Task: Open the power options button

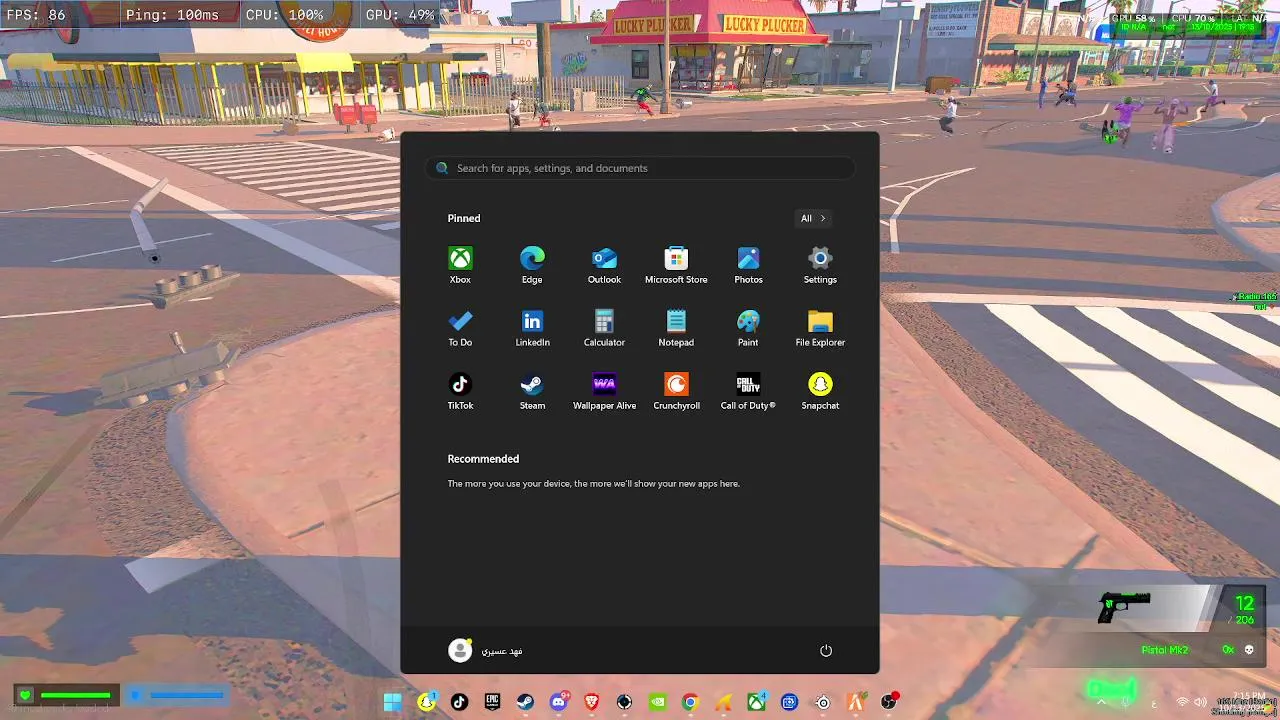Action: click(x=826, y=650)
